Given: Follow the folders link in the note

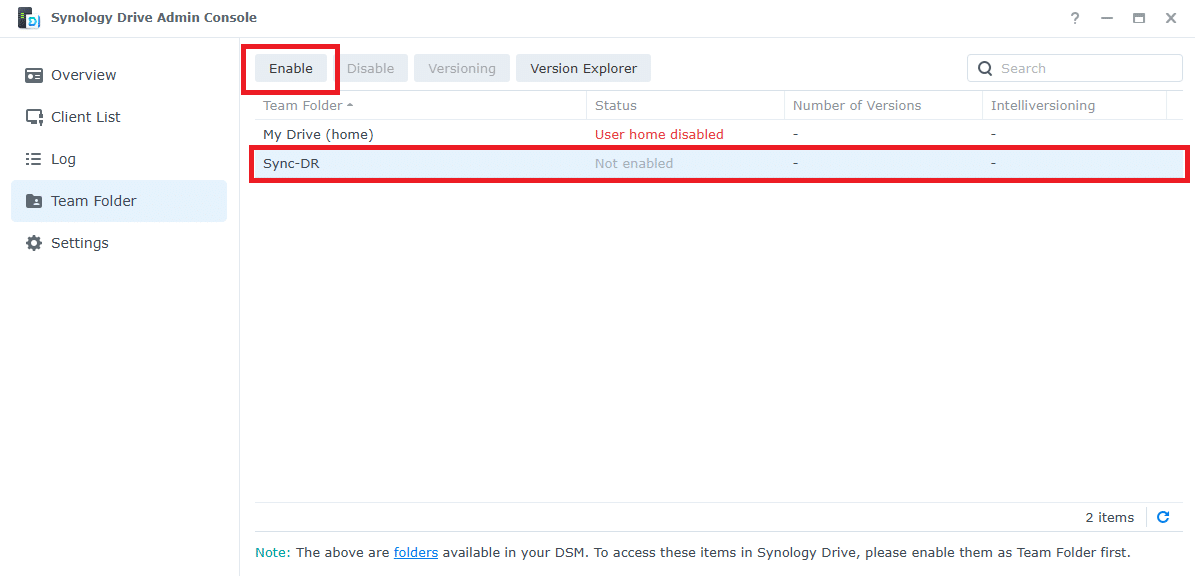Looking at the screenshot, I should click(415, 552).
